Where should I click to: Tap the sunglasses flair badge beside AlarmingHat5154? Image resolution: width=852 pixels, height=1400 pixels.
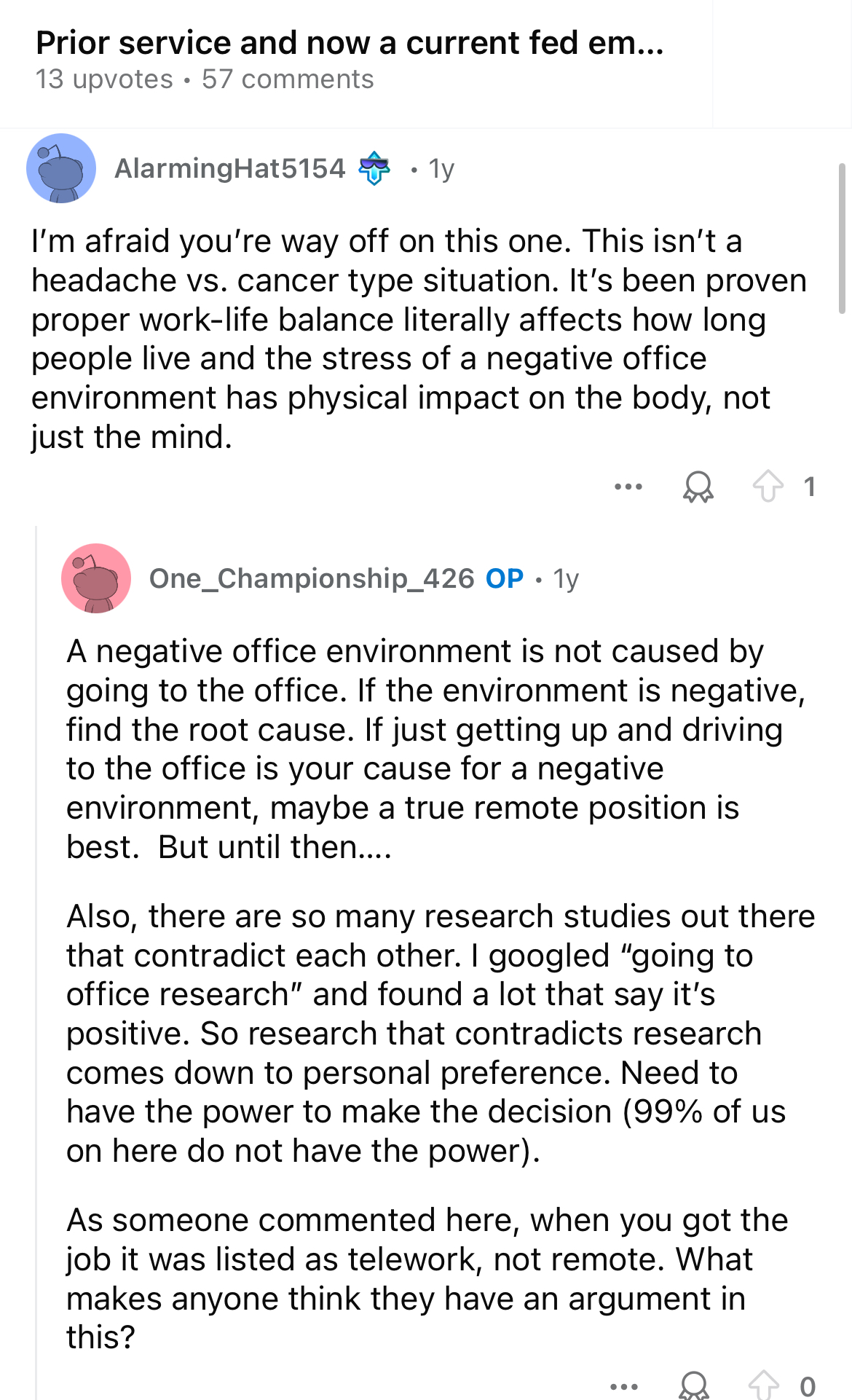pos(374,168)
